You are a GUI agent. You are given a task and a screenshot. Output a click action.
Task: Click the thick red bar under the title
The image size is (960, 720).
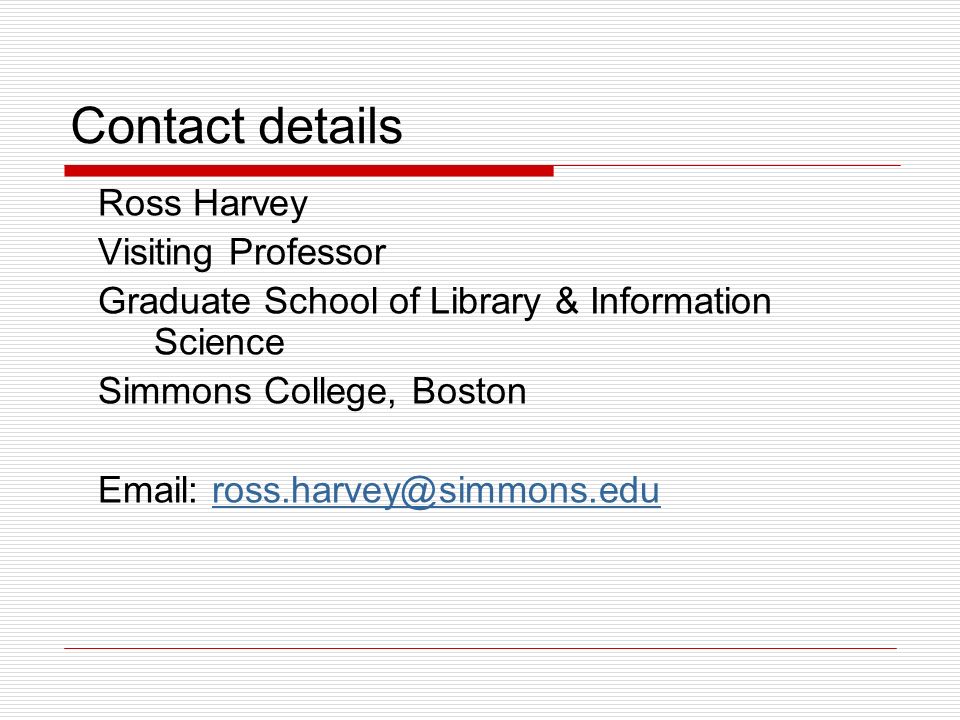[x=309, y=171]
